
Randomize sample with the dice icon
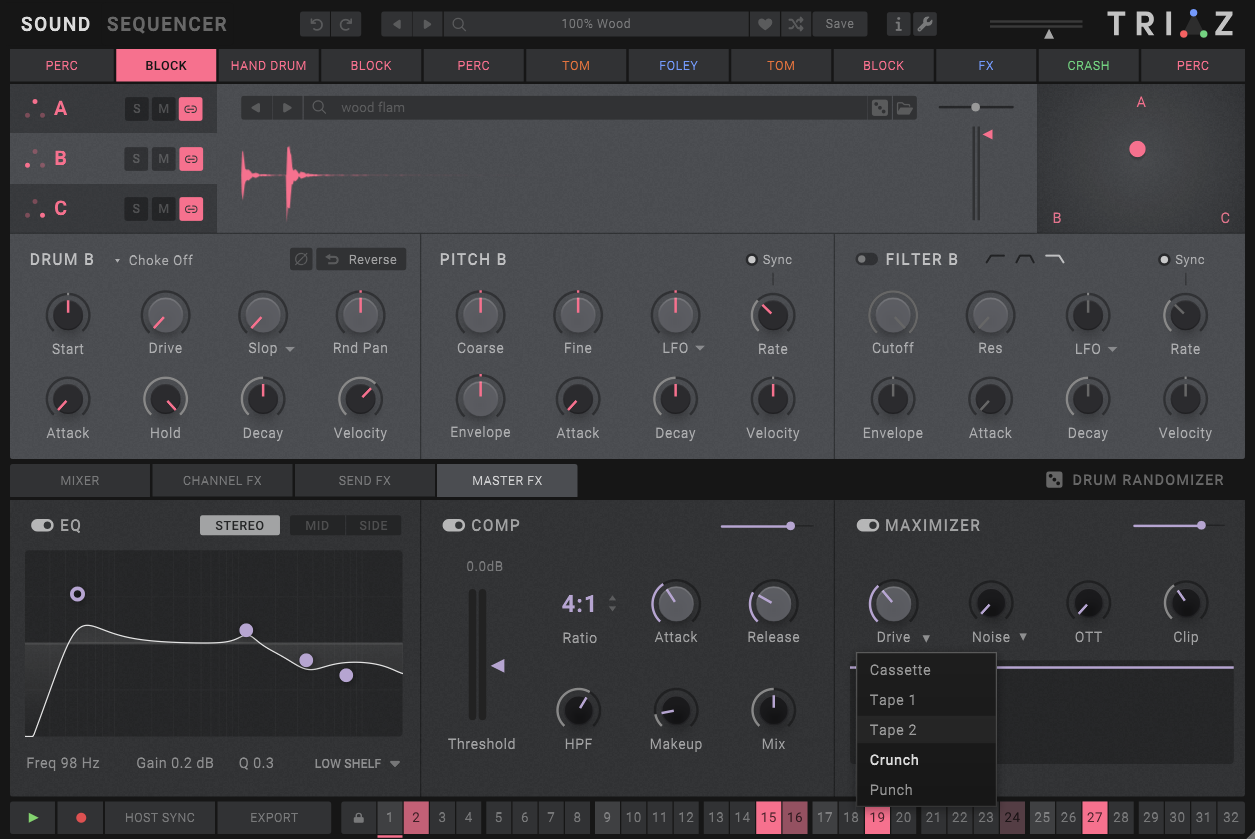click(879, 108)
